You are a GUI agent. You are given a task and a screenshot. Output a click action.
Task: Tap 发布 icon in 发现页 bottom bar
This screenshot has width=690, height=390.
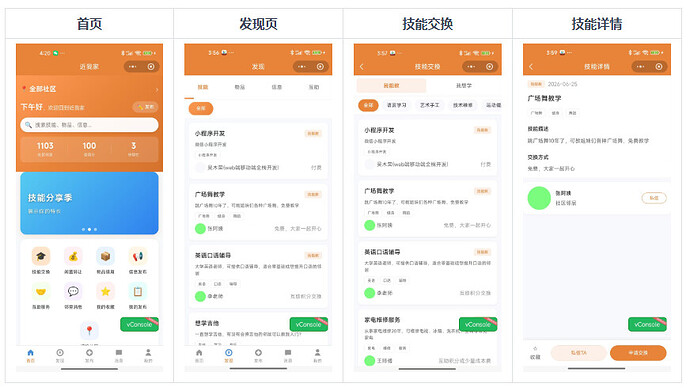pyautogui.click(x=258, y=353)
